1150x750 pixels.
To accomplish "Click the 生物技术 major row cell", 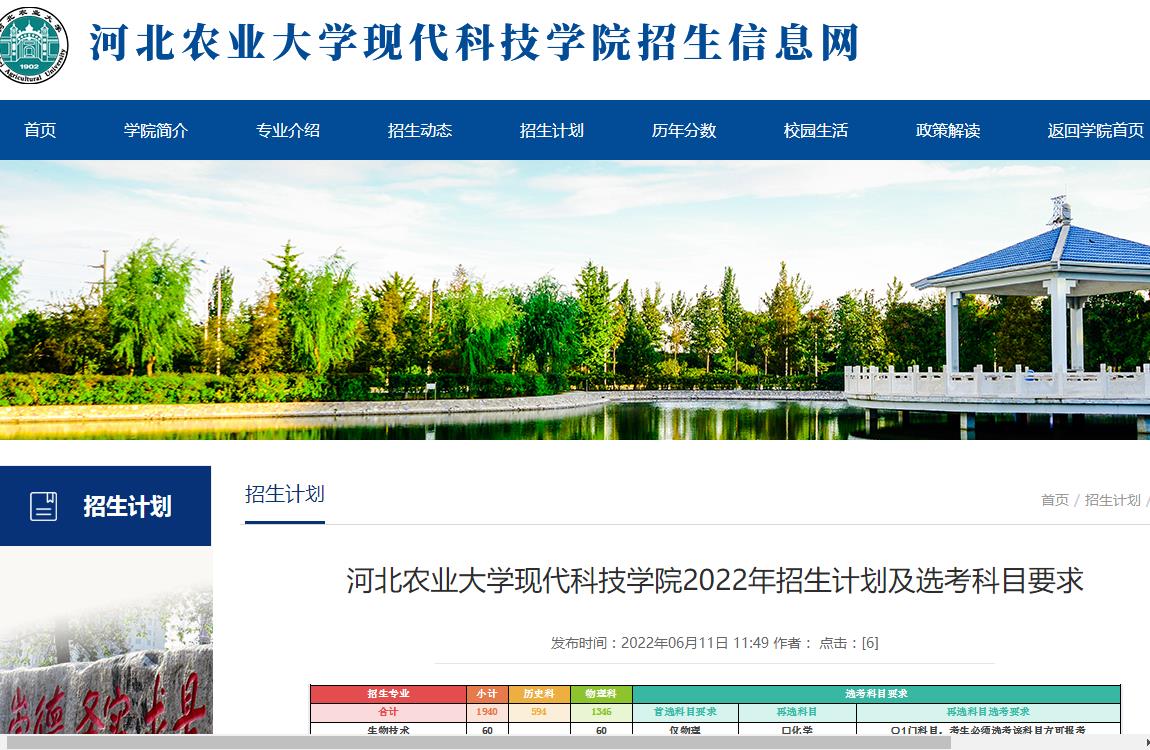I will (389, 729).
